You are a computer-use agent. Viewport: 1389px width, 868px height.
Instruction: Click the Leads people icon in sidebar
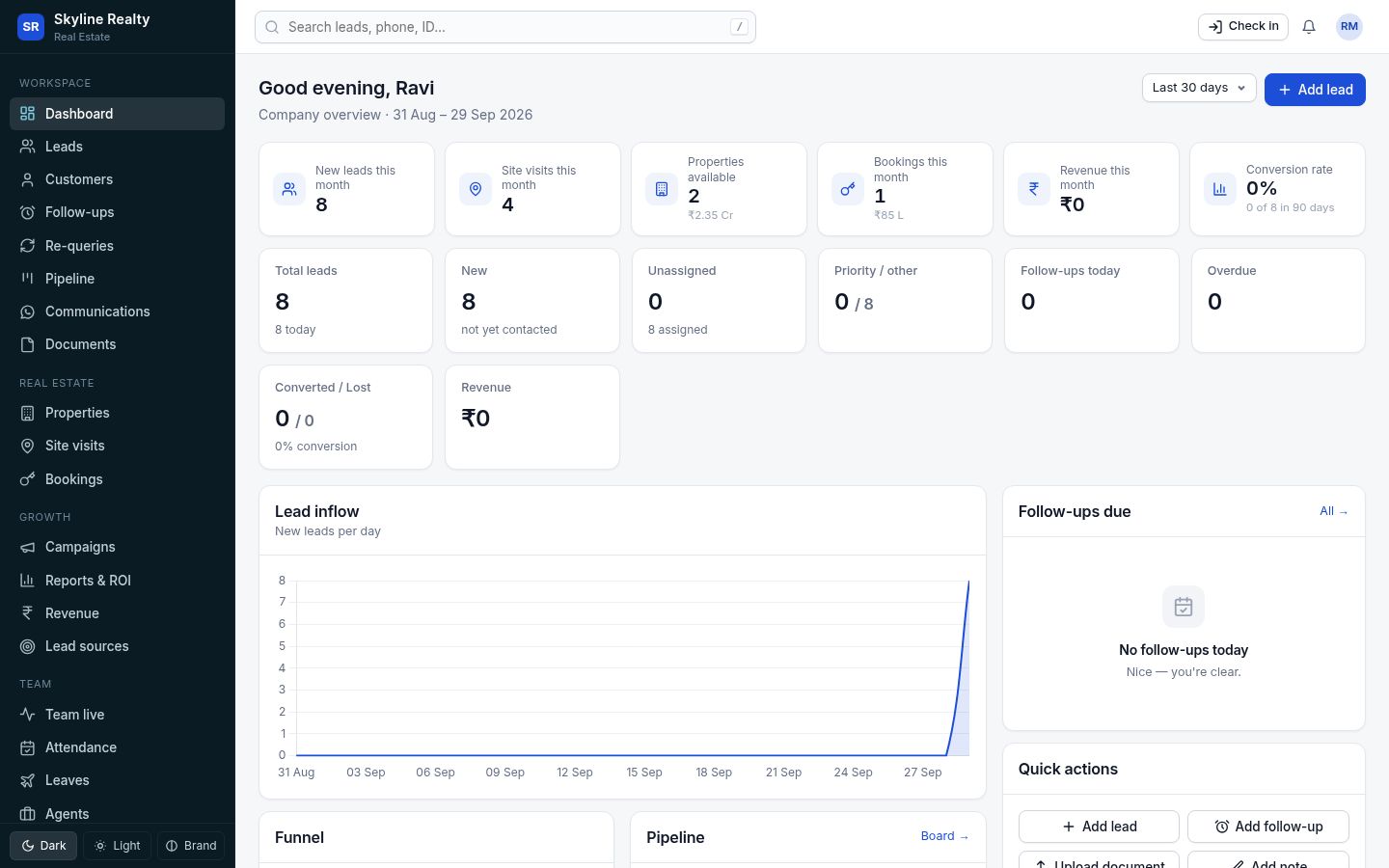[x=28, y=147]
